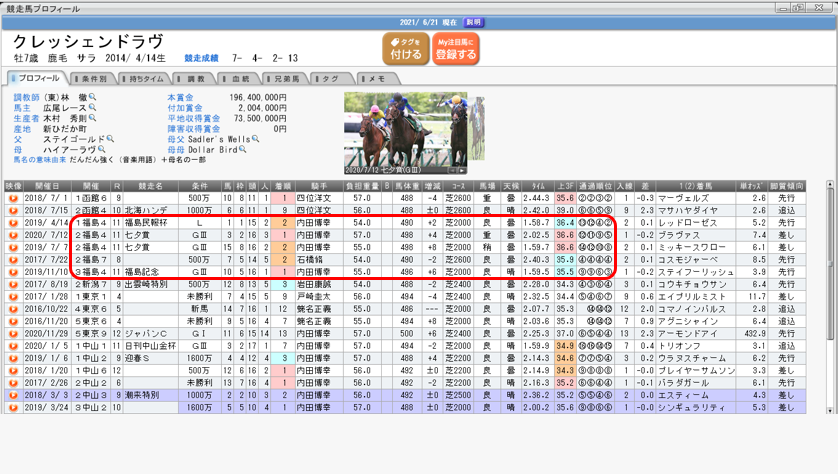The image size is (838, 474).
Task: Click search icon next to Sadler's Wells
Action: [254, 139]
